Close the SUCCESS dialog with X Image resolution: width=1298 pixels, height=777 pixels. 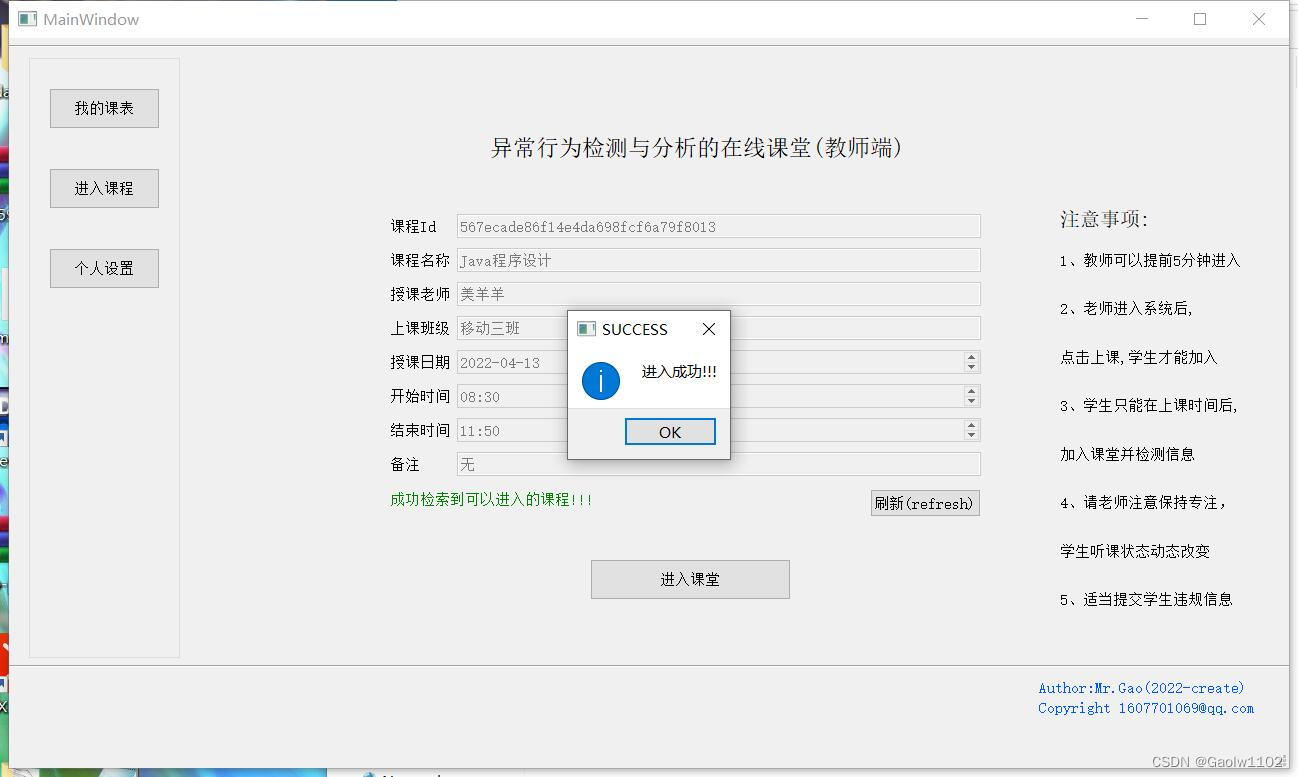coord(709,329)
